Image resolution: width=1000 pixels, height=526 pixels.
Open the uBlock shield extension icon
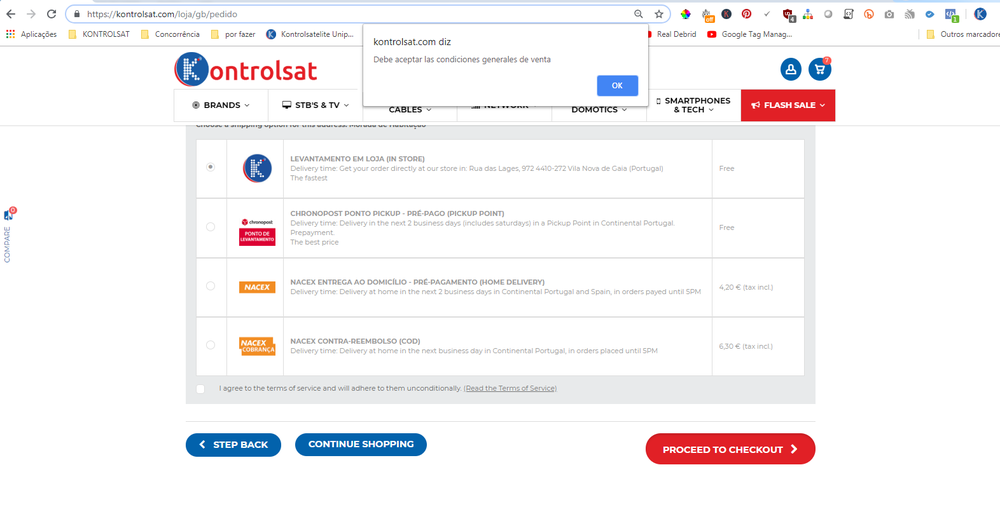click(x=788, y=14)
